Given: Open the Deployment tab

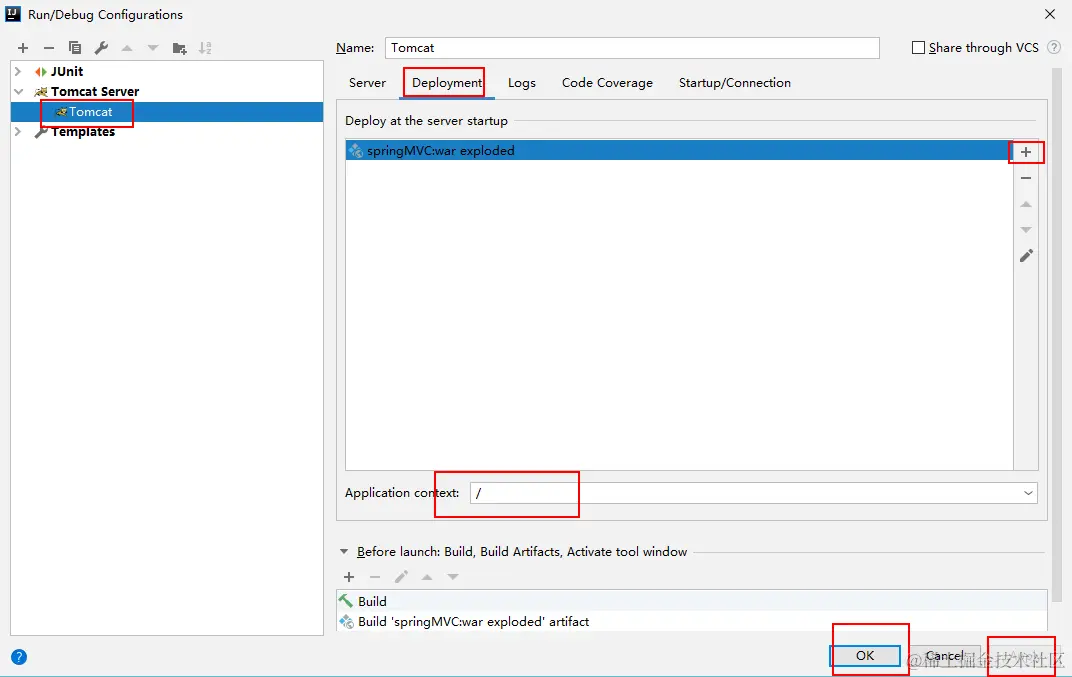Looking at the screenshot, I should point(447,83).
